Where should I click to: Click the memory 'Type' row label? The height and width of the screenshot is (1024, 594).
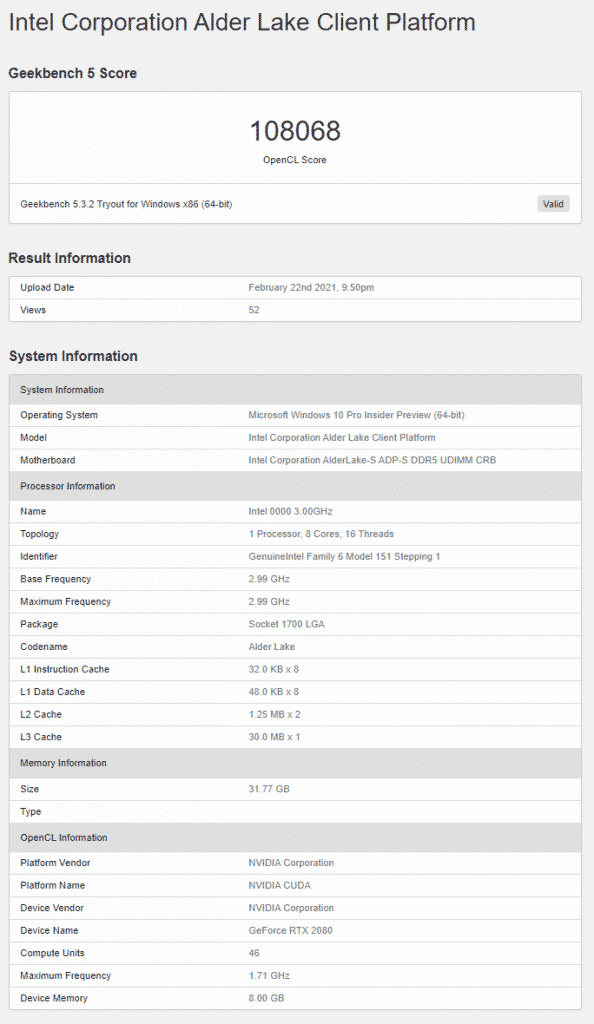pyautogui.click(x=31, y=811)
